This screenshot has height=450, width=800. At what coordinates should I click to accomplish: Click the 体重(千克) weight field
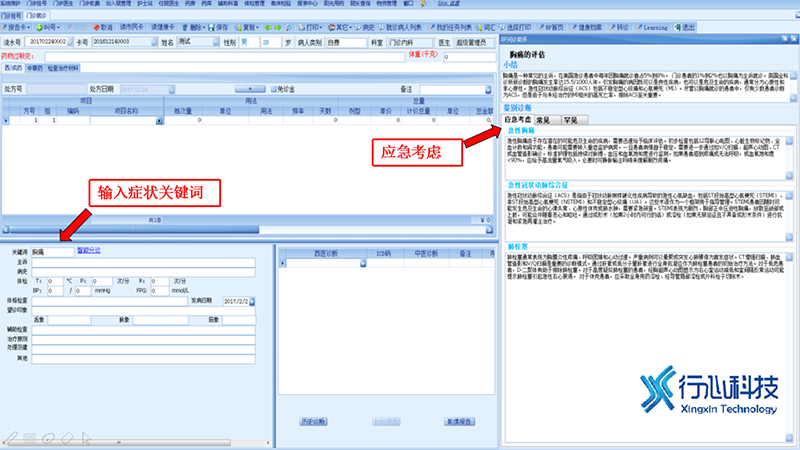pyautogui.click(x=469, y=57)
